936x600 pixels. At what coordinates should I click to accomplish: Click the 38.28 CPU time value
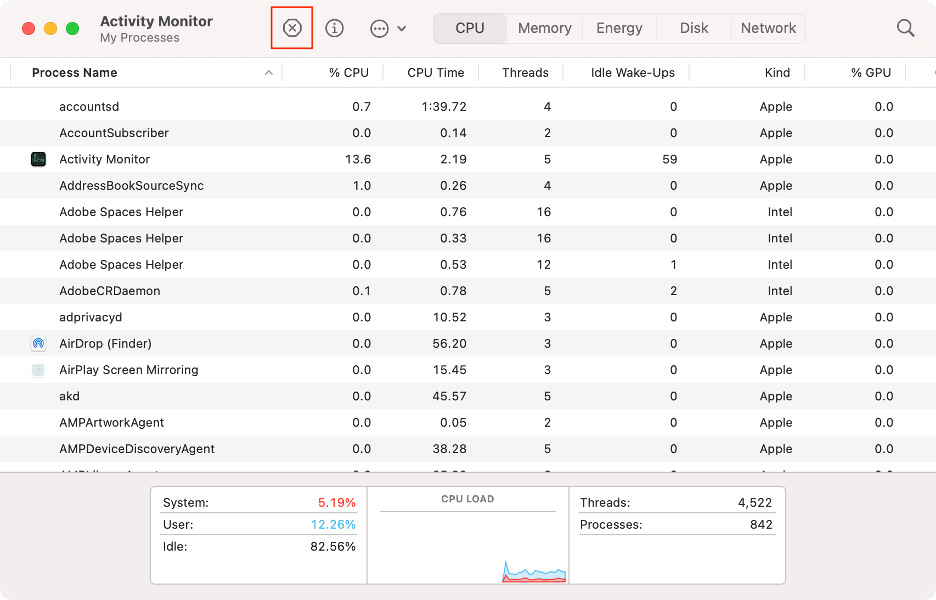pos(449,448)
